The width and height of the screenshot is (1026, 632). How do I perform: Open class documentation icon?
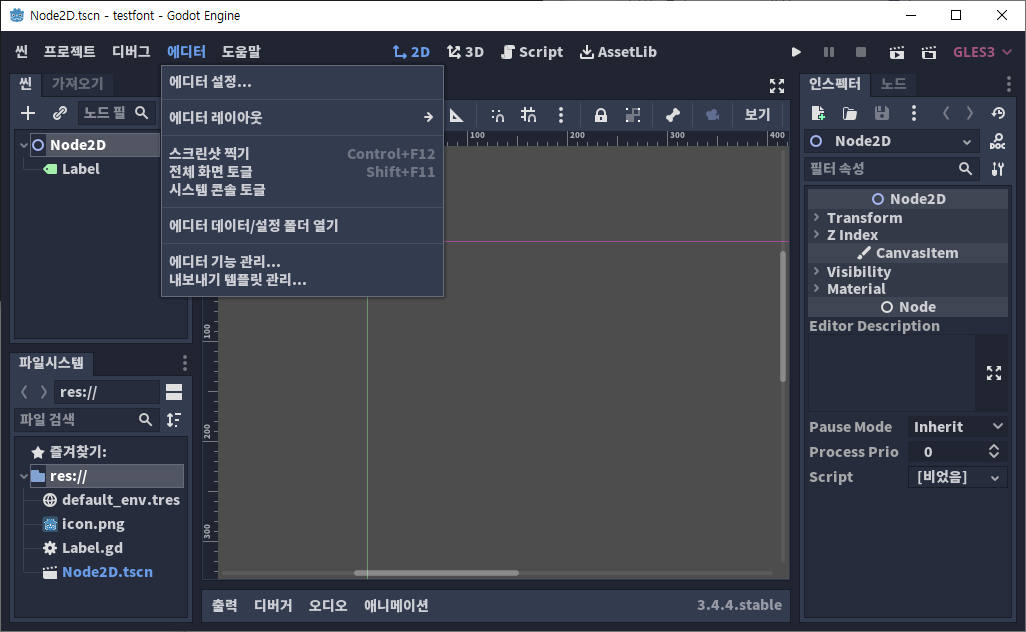tap(998, 141)
